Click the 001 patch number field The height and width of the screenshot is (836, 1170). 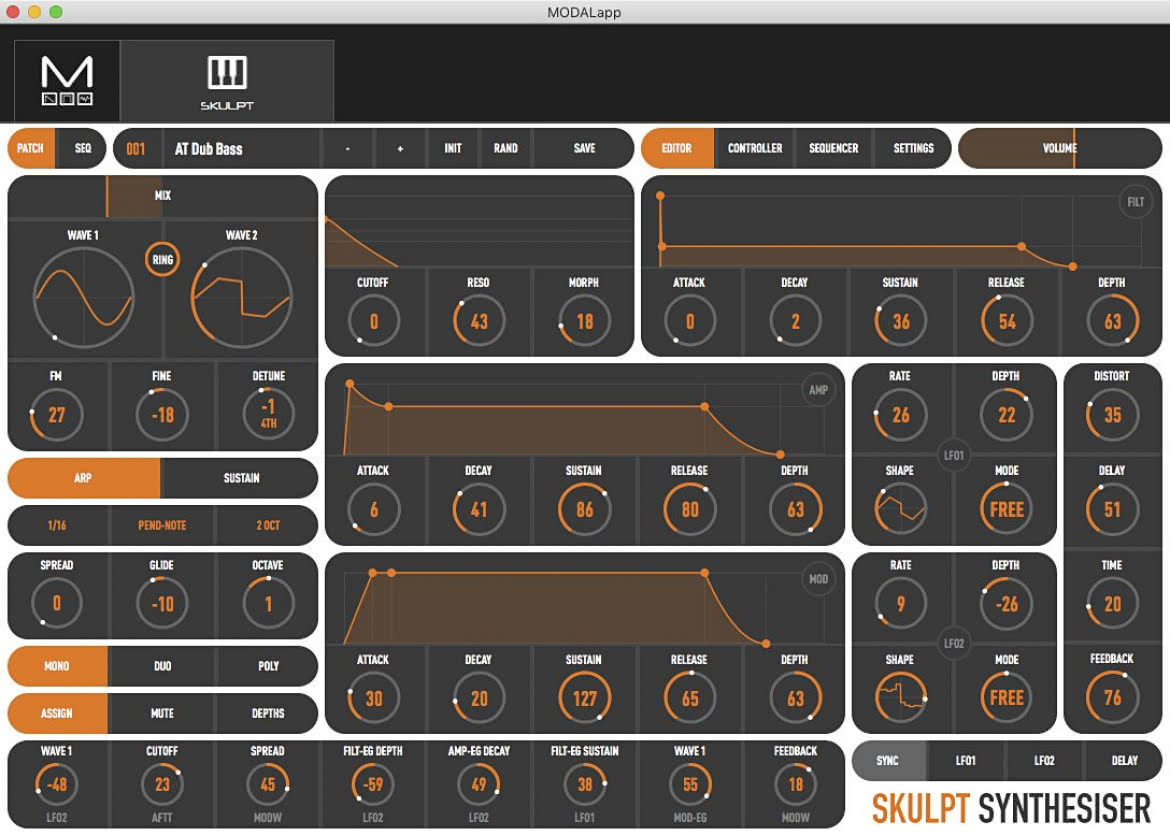click(136, 149)
